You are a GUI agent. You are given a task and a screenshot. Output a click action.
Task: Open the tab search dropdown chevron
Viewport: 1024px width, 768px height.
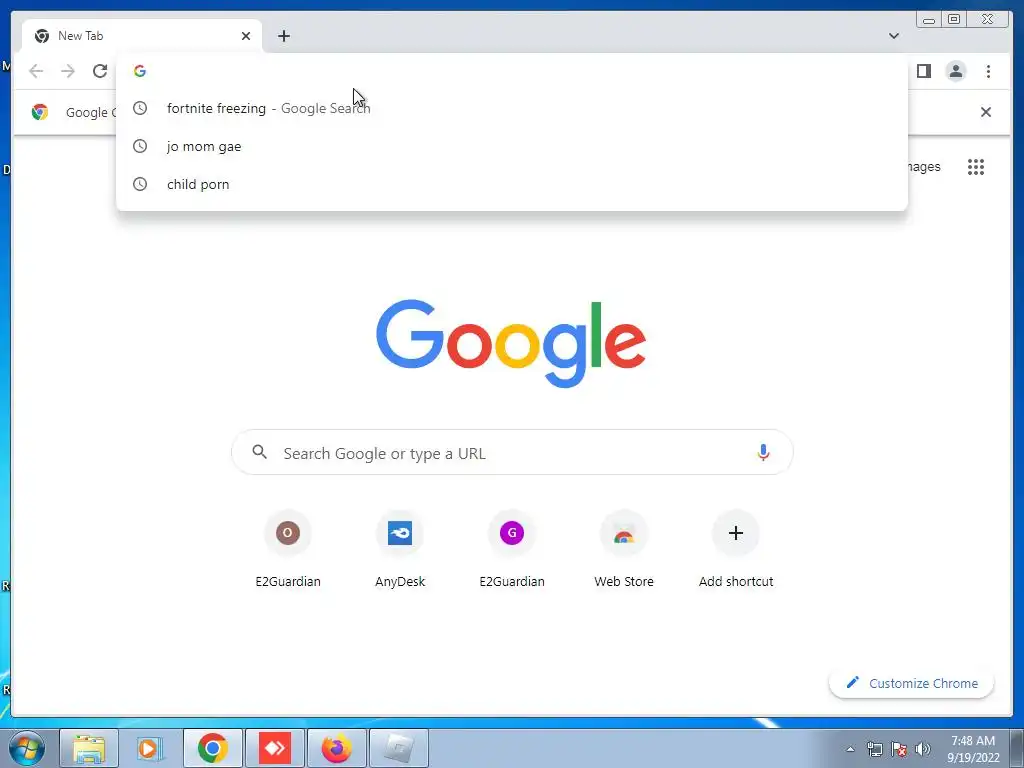pos(893,36)
